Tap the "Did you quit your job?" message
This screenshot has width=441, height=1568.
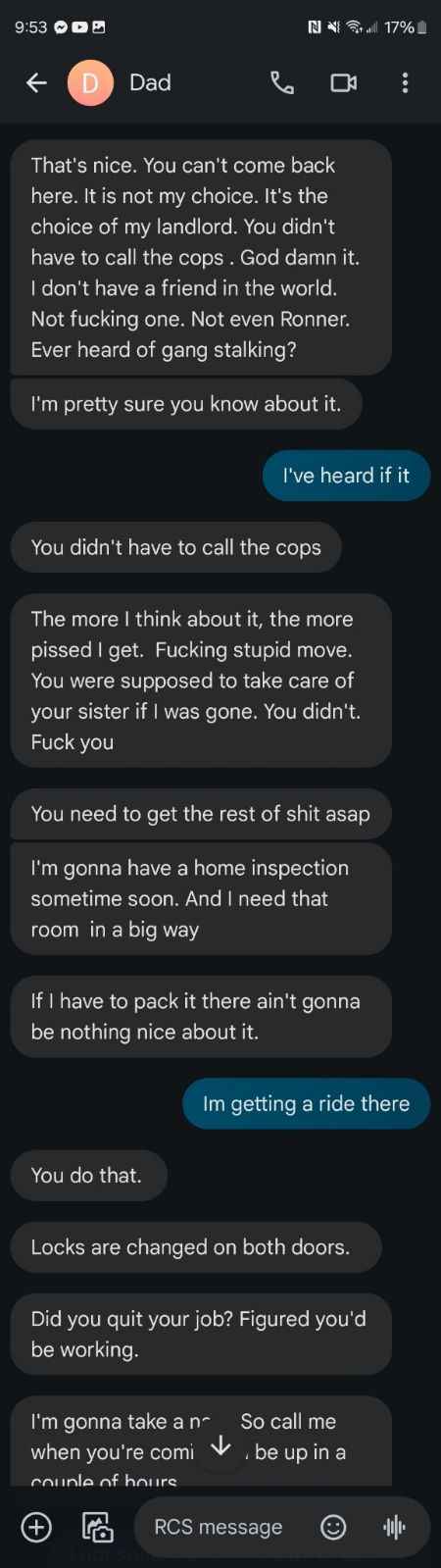click(201, 1334)
